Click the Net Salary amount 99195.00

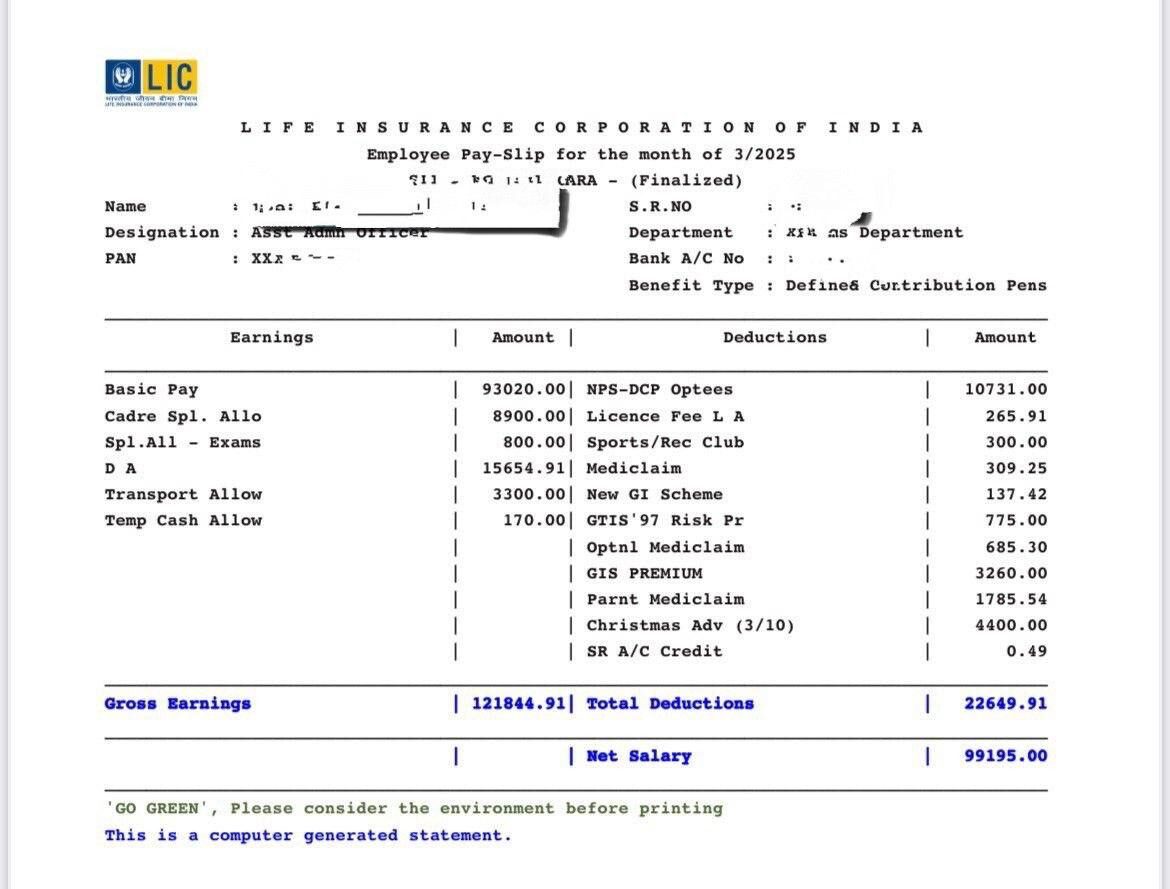1005,756
